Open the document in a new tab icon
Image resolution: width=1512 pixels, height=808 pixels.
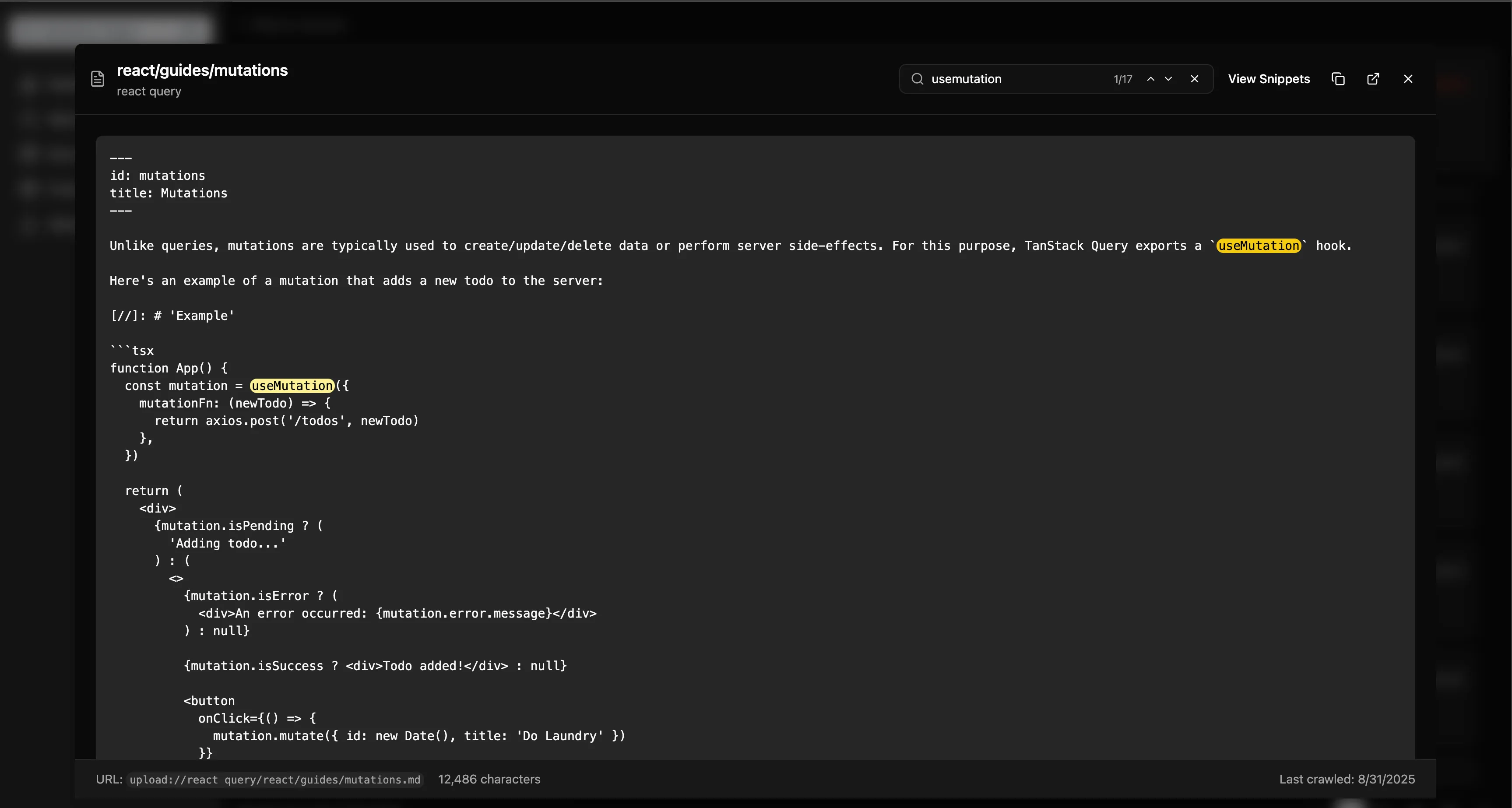pyautogui.click(x=1374, y=79)
